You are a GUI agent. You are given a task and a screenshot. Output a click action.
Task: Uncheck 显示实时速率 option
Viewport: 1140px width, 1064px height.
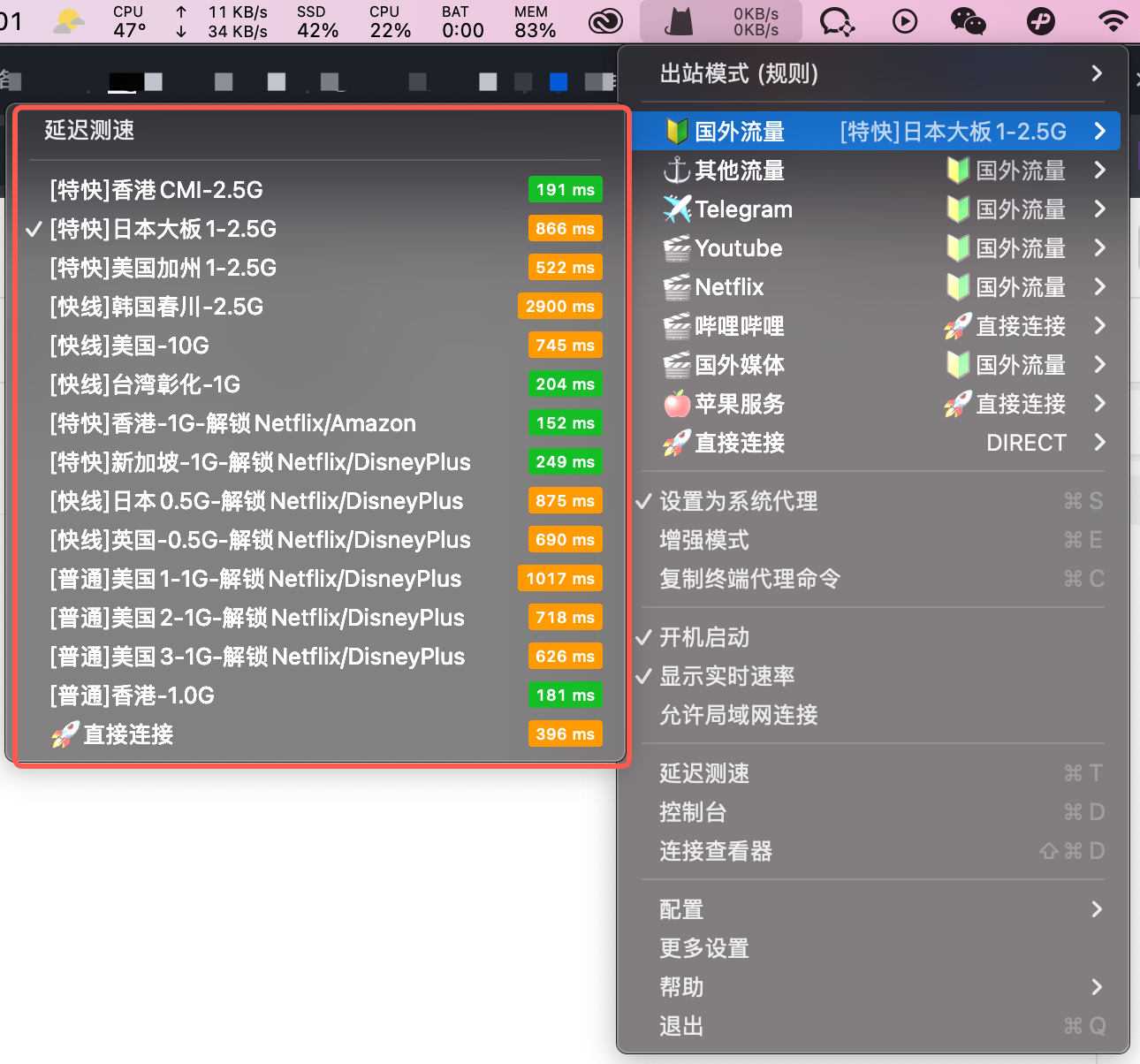[726, 676]
